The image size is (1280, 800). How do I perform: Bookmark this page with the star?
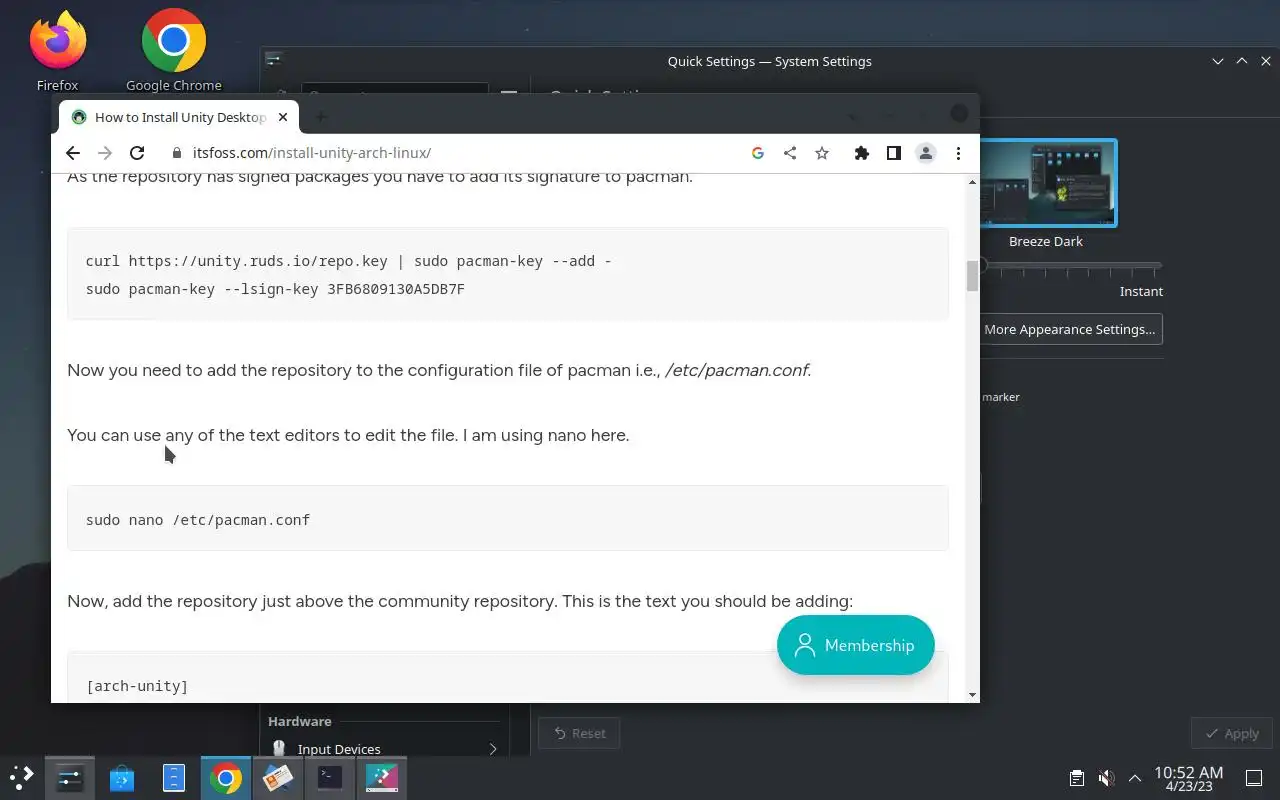pyautogui.click(x=822, y=153)
